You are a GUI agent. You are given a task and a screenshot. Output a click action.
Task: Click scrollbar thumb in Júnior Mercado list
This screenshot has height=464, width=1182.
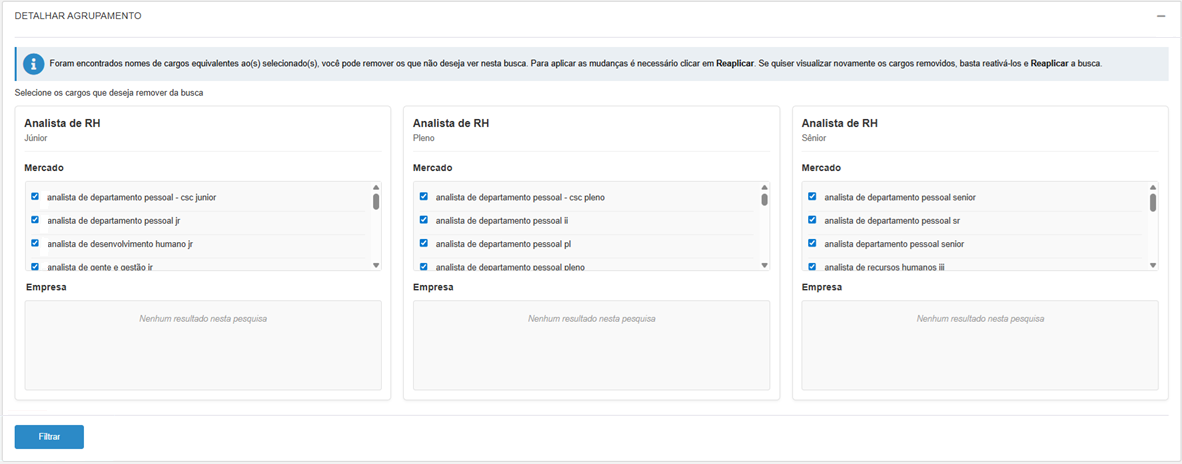(x=375, y=201)
